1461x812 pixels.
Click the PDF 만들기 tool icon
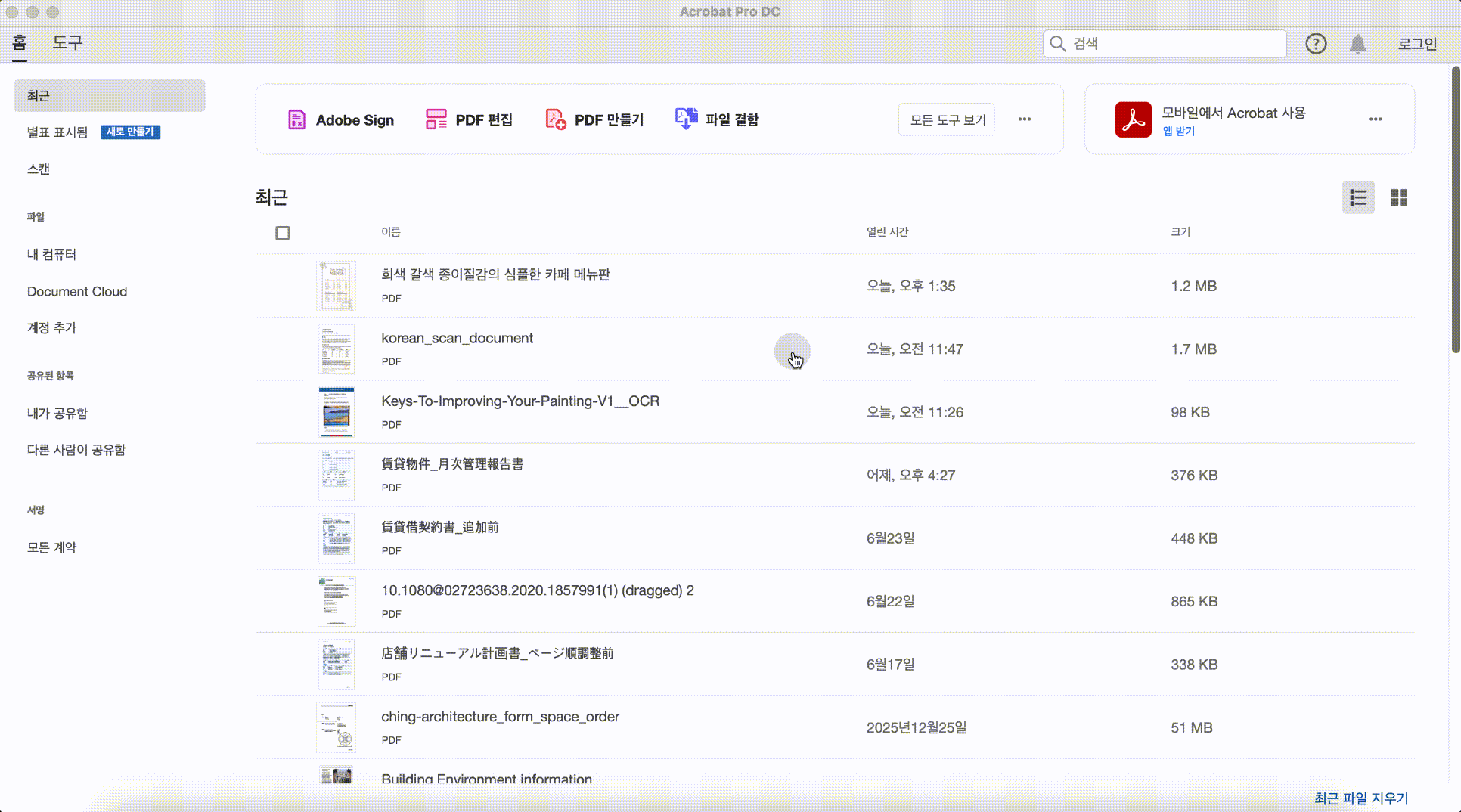coord(556,119)
